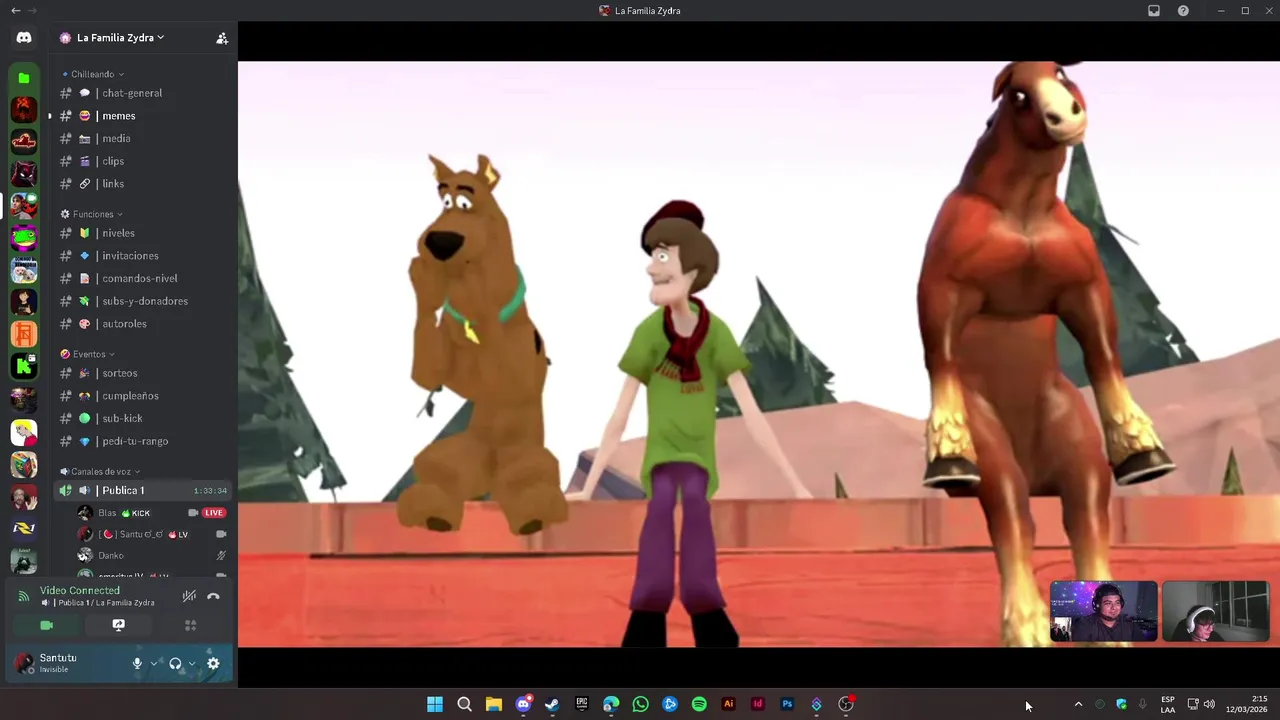Collapse the Canales de voz category
1280x720 pixels.
tap(100, 472)
